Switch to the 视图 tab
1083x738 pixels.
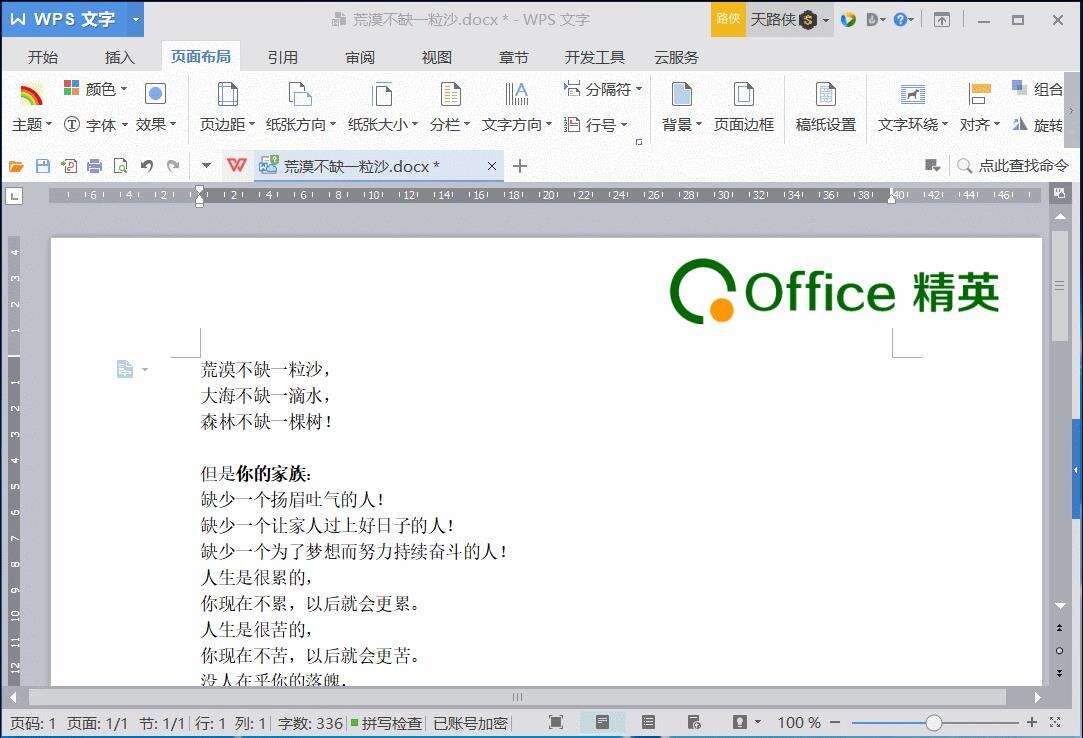[x=437, y=57]
